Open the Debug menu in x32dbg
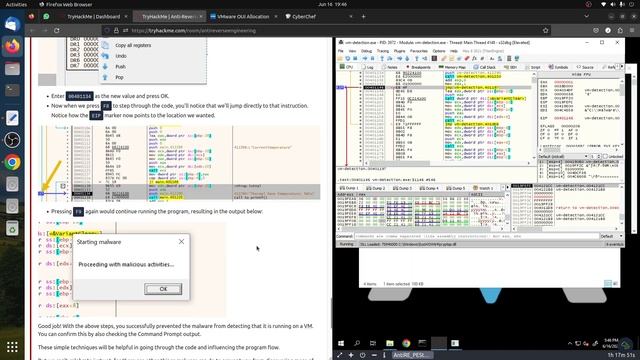Image resolution: width=640 pixels, height=360 pixels. [366, 51]
